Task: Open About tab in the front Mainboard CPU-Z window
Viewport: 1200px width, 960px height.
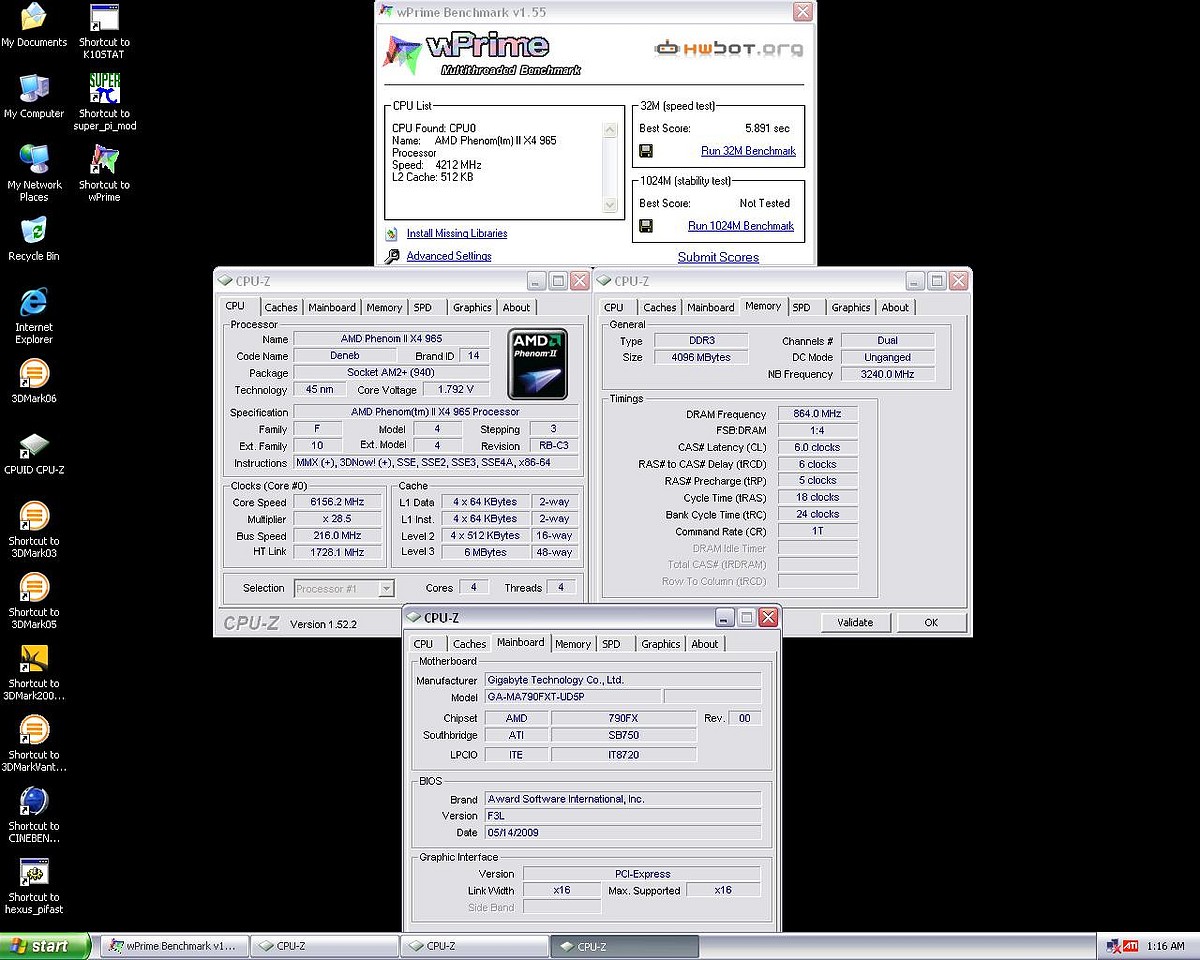Action: point(705,645)
